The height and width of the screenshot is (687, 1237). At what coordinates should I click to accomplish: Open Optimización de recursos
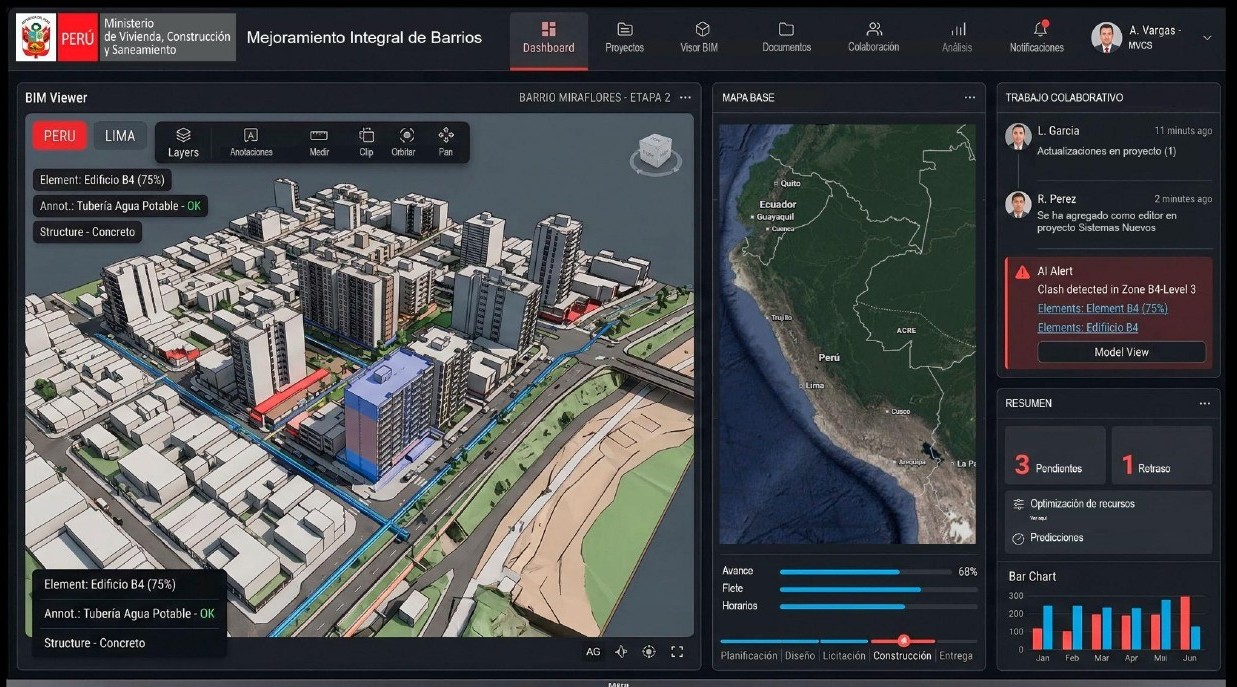[x=1082, y=504]
